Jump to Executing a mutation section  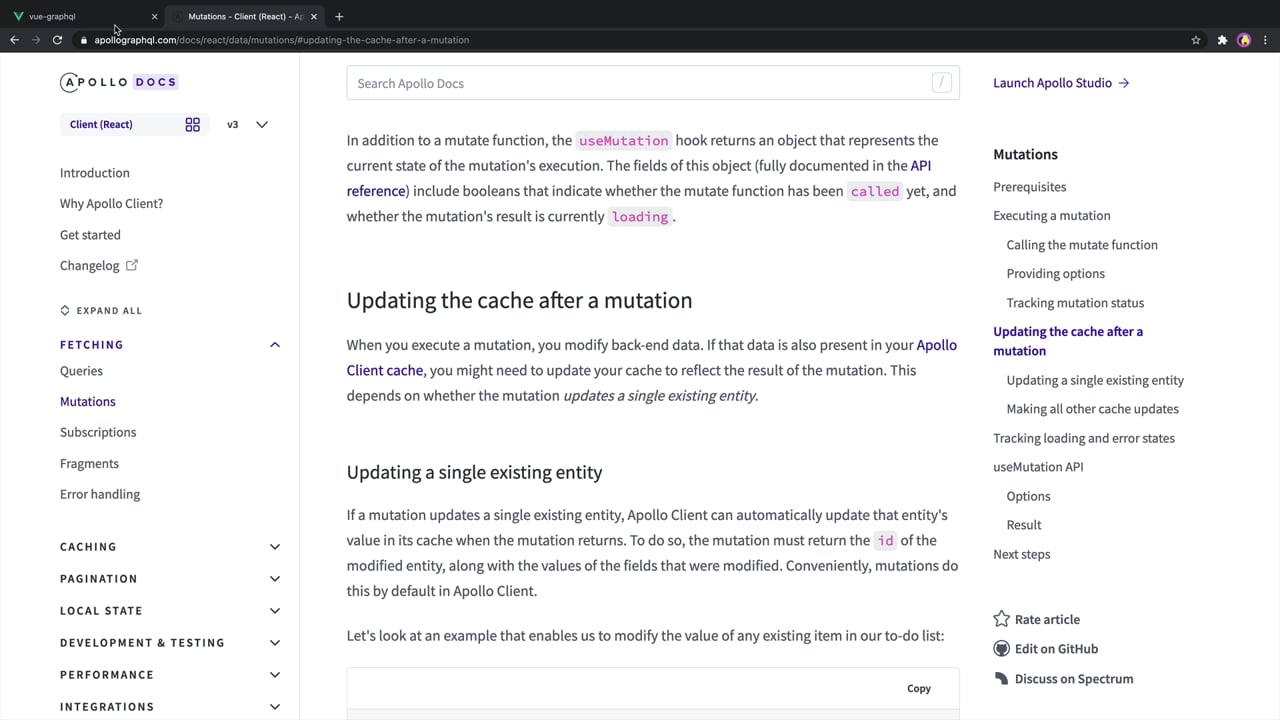pos(1051,215)
